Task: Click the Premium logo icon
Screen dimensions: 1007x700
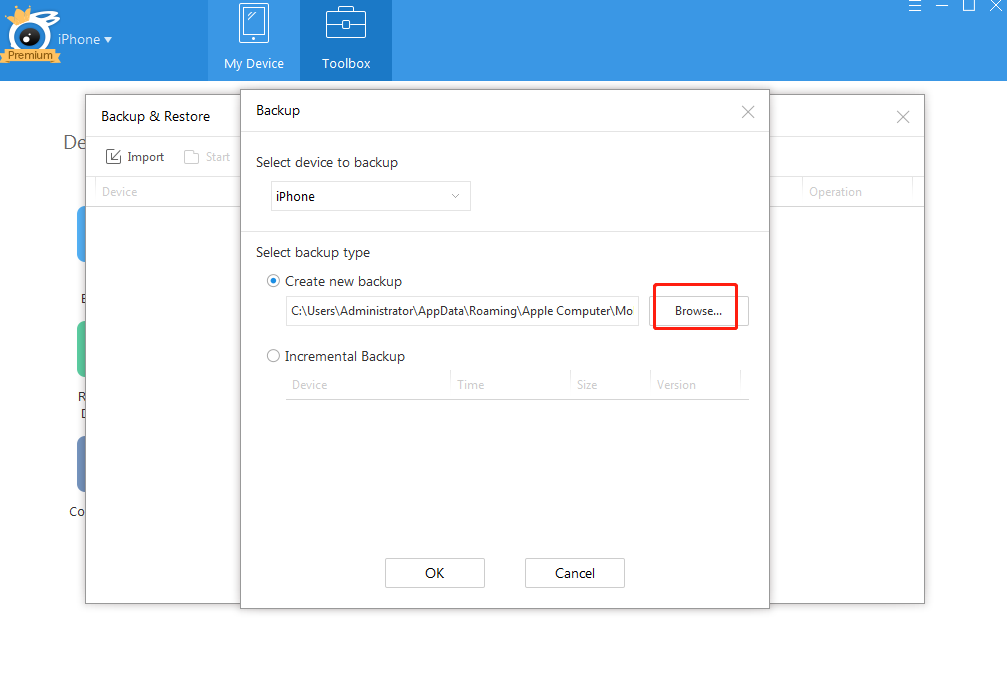Action: (x=30, y=36)
